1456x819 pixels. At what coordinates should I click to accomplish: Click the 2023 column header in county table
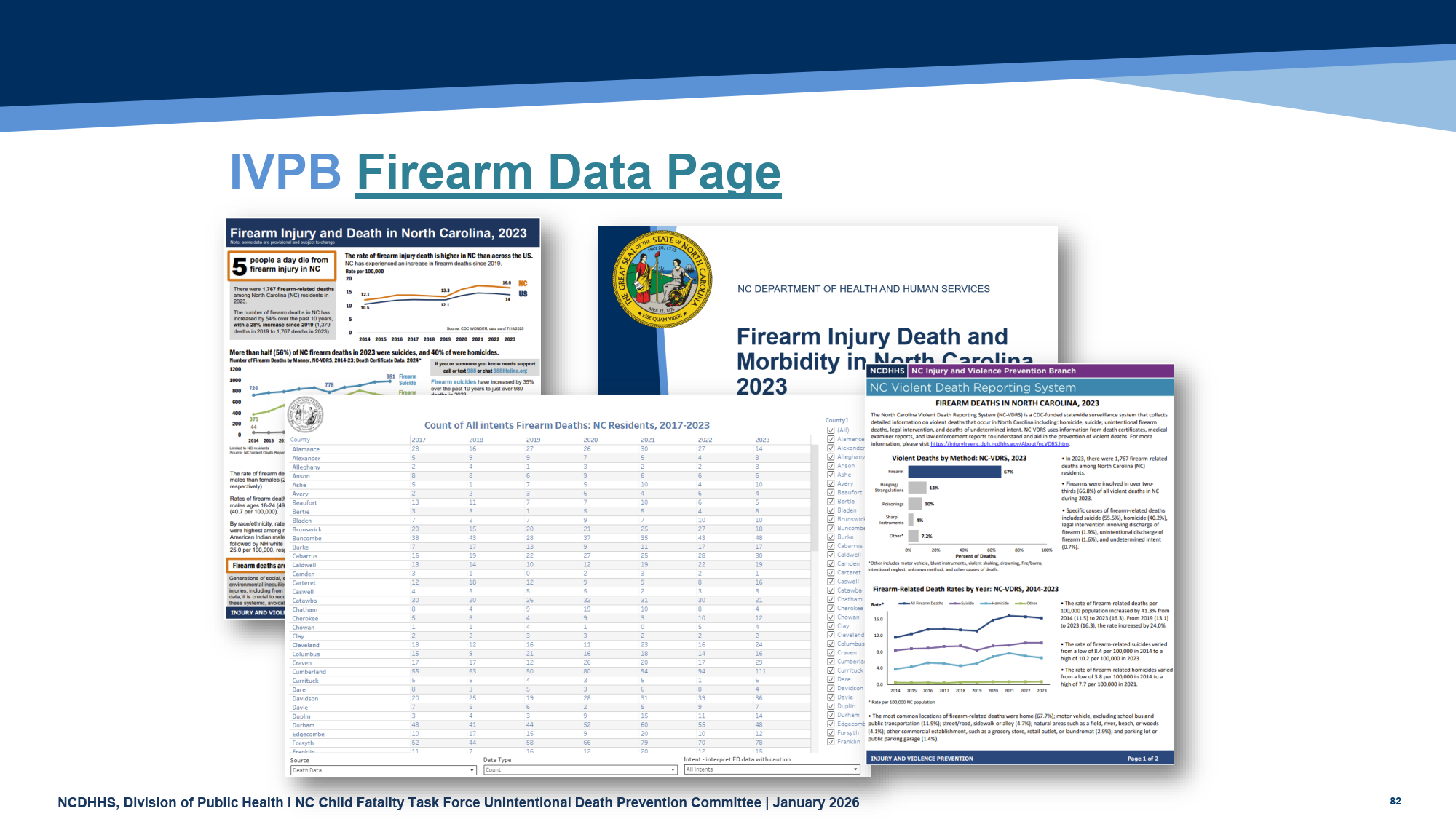(x=761, y=440)
